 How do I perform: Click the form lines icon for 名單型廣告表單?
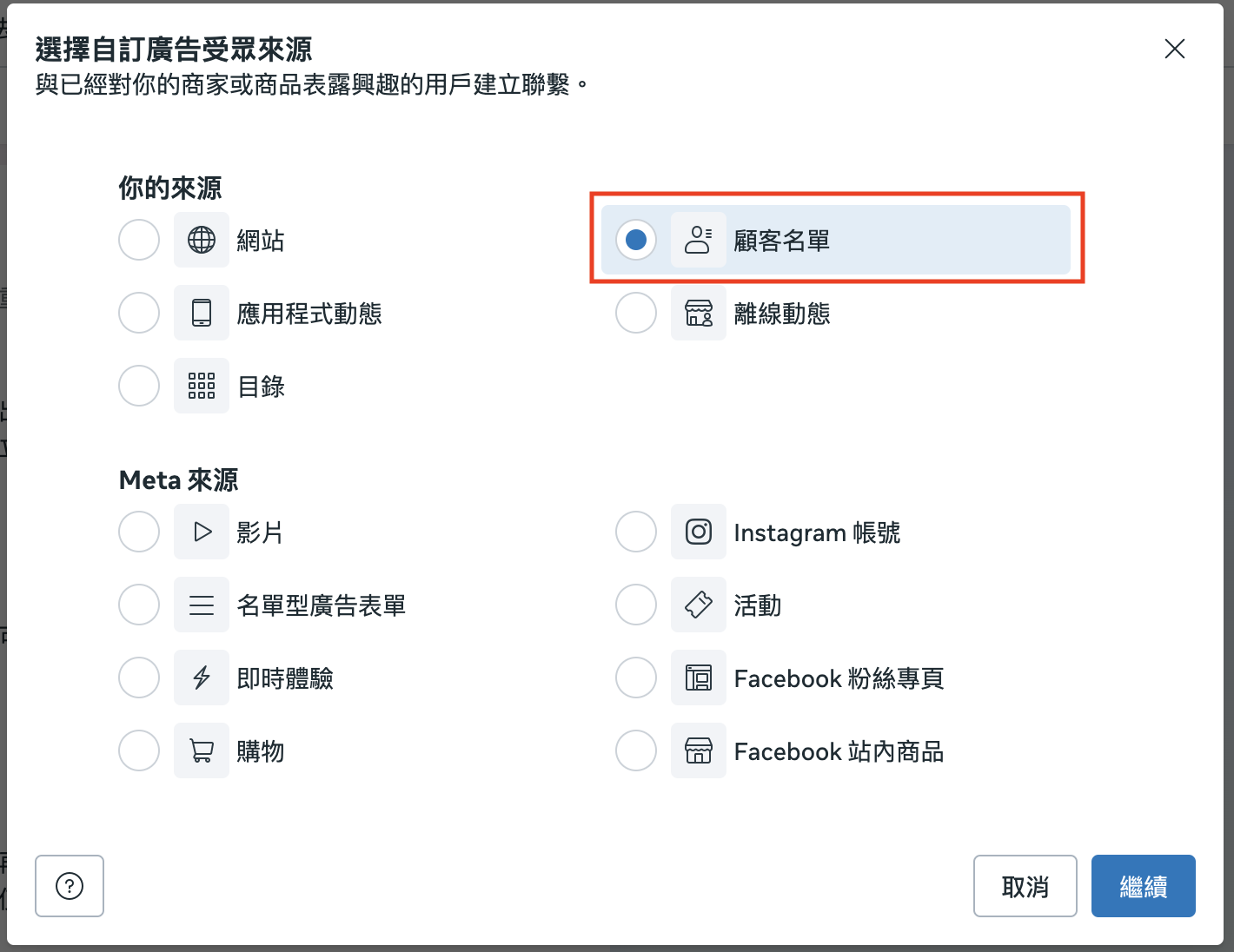[x=201, y=605]
